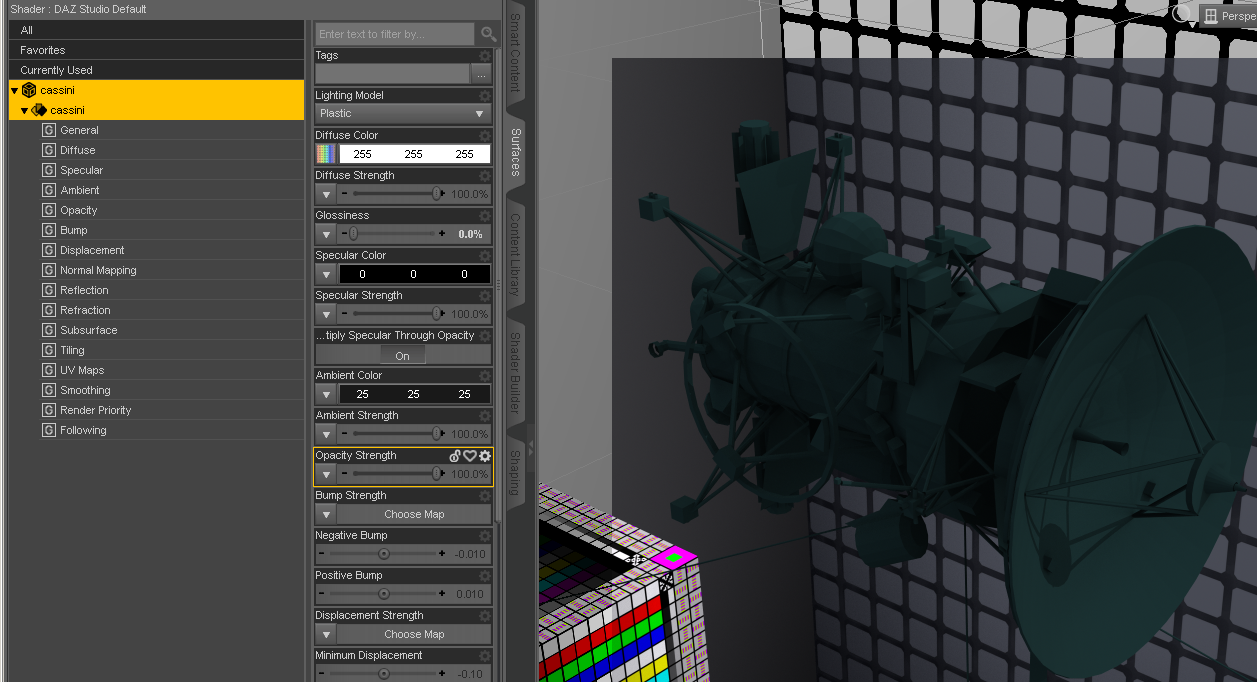Screen dimensions: 1257x682
Task: Open Bump Strength map dropdown arrow
Action: [325, 514]
